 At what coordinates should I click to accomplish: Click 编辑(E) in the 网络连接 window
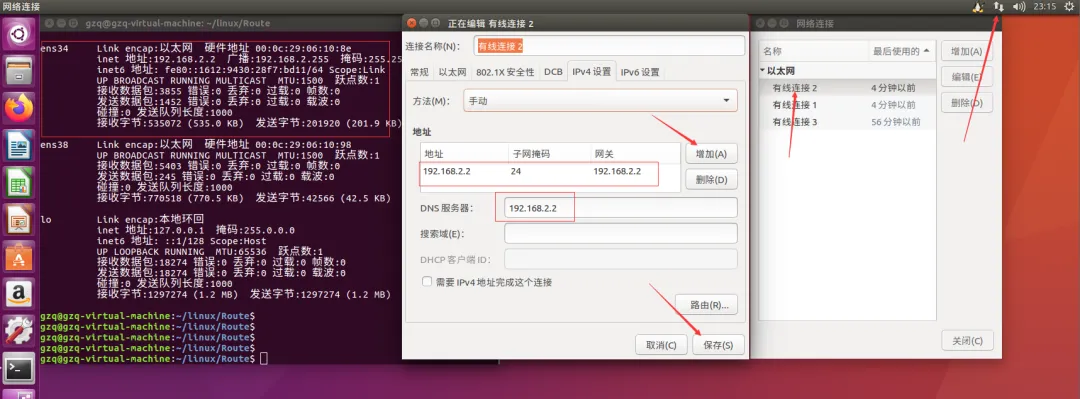click(966, 77)
